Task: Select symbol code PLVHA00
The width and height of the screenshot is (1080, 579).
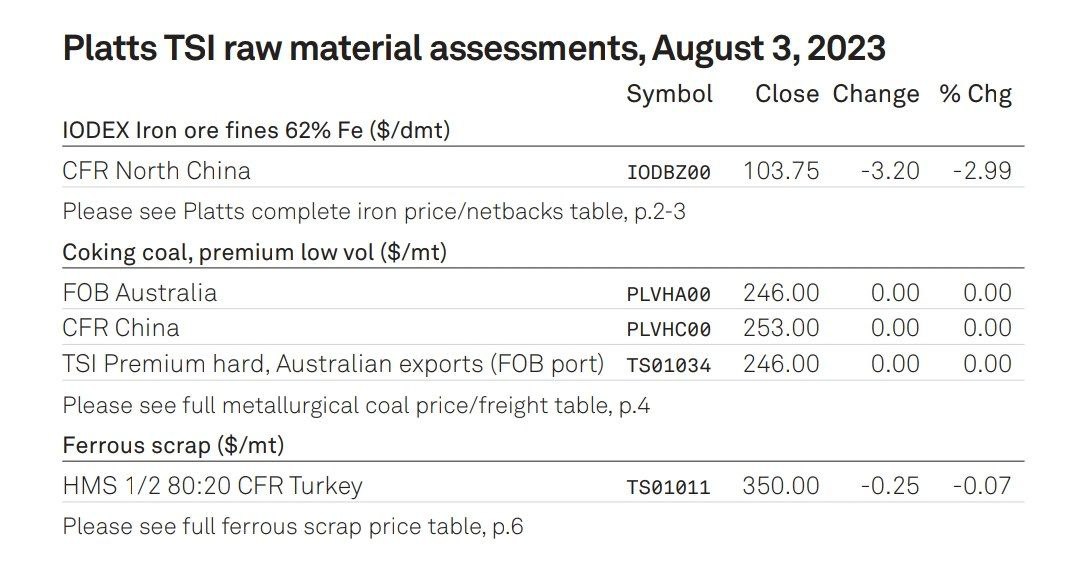Action: coord(668,295)
